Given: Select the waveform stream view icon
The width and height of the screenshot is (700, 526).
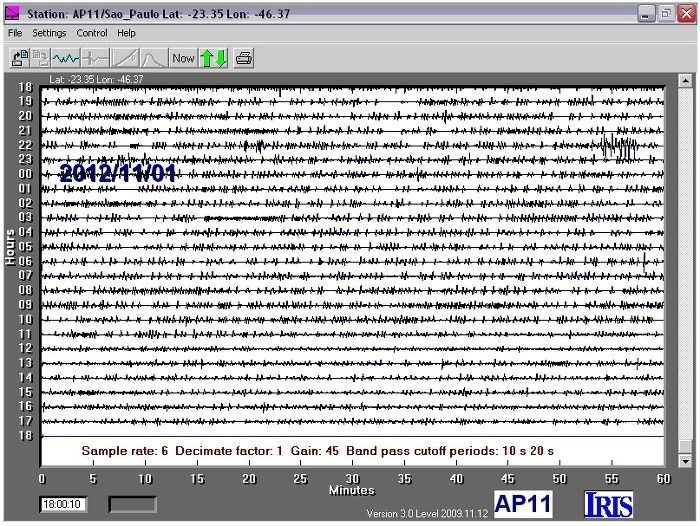Looking at the screenshot, I should 66,58.
